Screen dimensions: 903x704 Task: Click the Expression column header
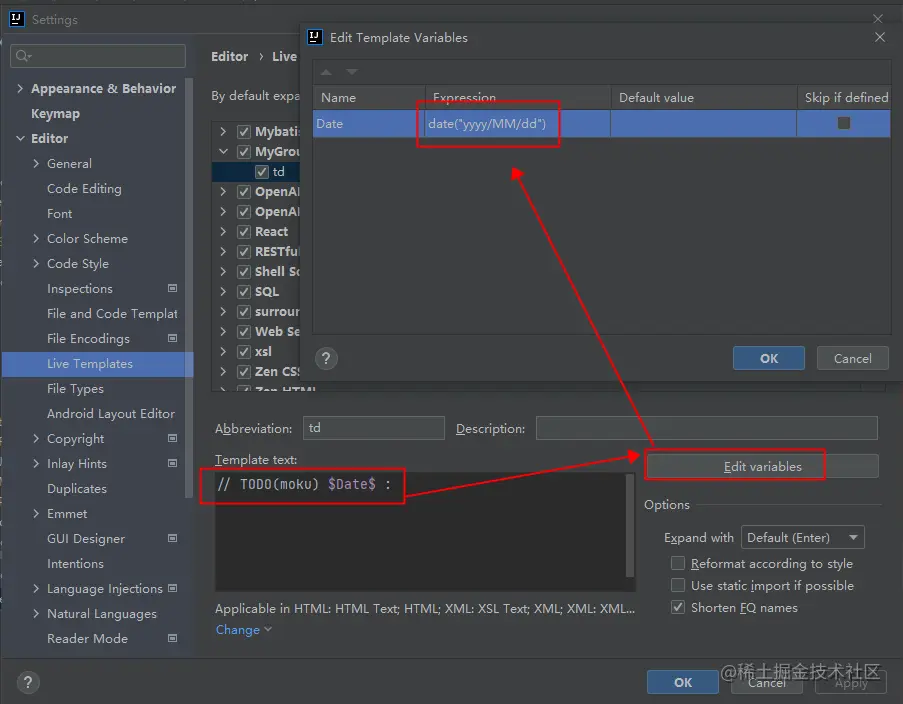click(518, 97)
